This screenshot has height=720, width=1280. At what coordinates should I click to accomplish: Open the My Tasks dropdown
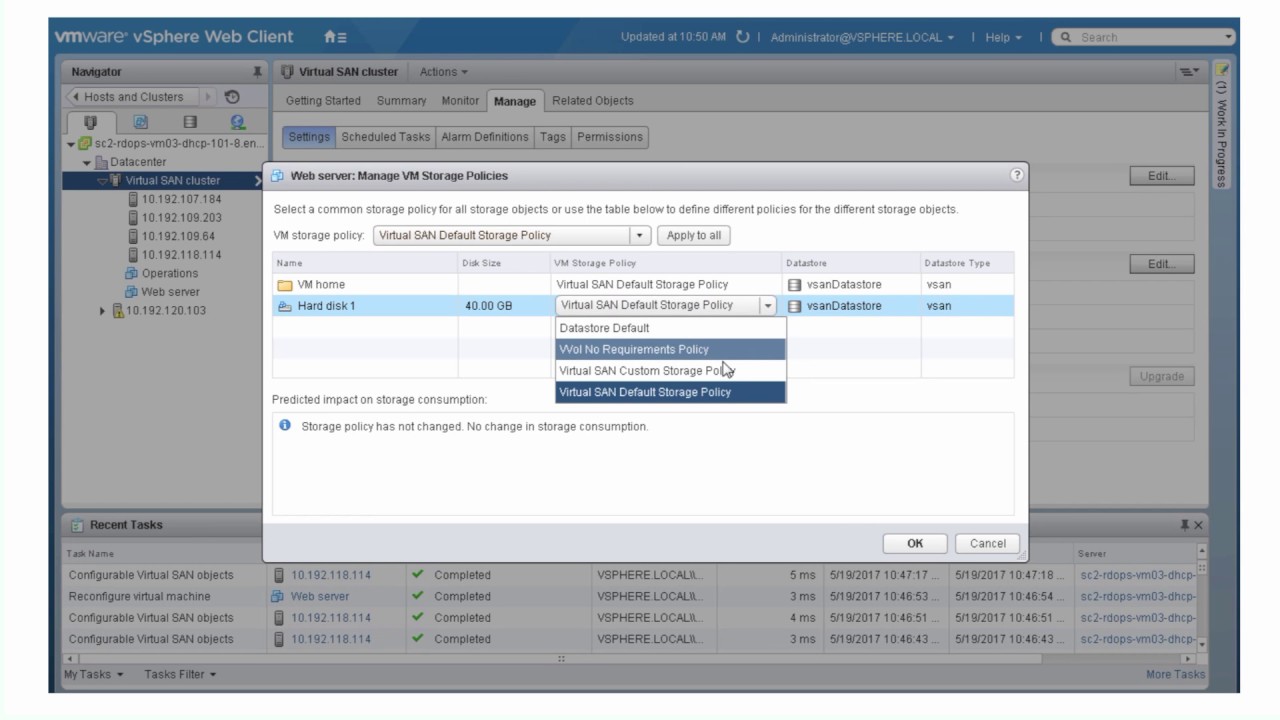[94, 674]
